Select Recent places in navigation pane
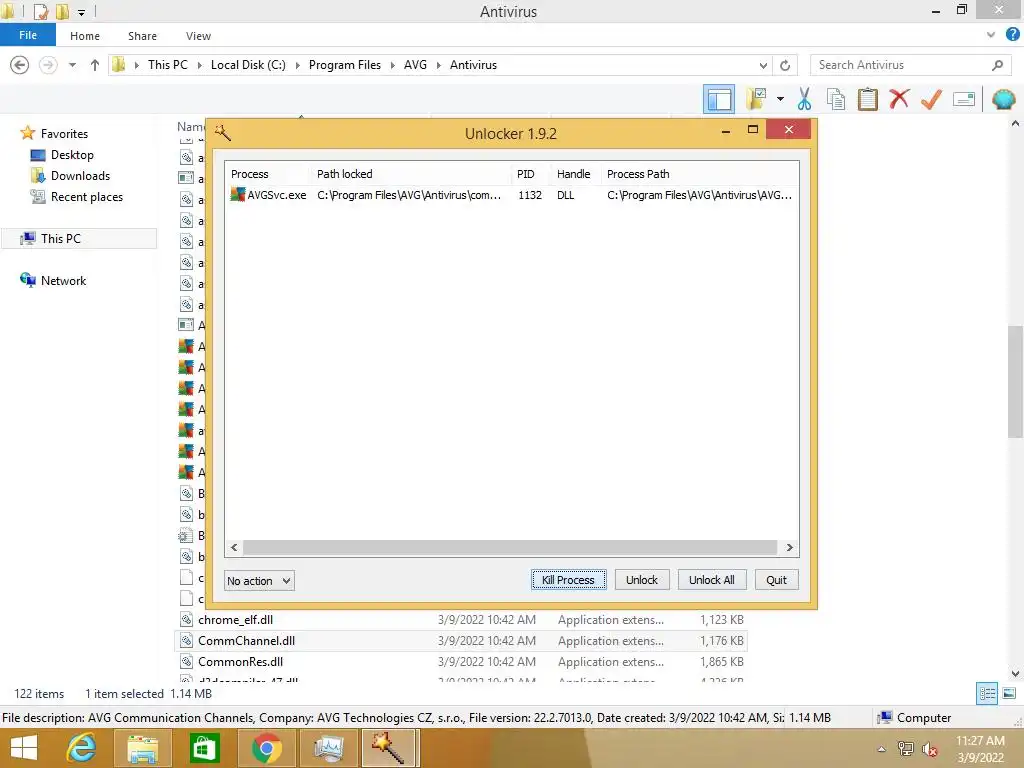1024x768 pixels. tap(86, 197)
